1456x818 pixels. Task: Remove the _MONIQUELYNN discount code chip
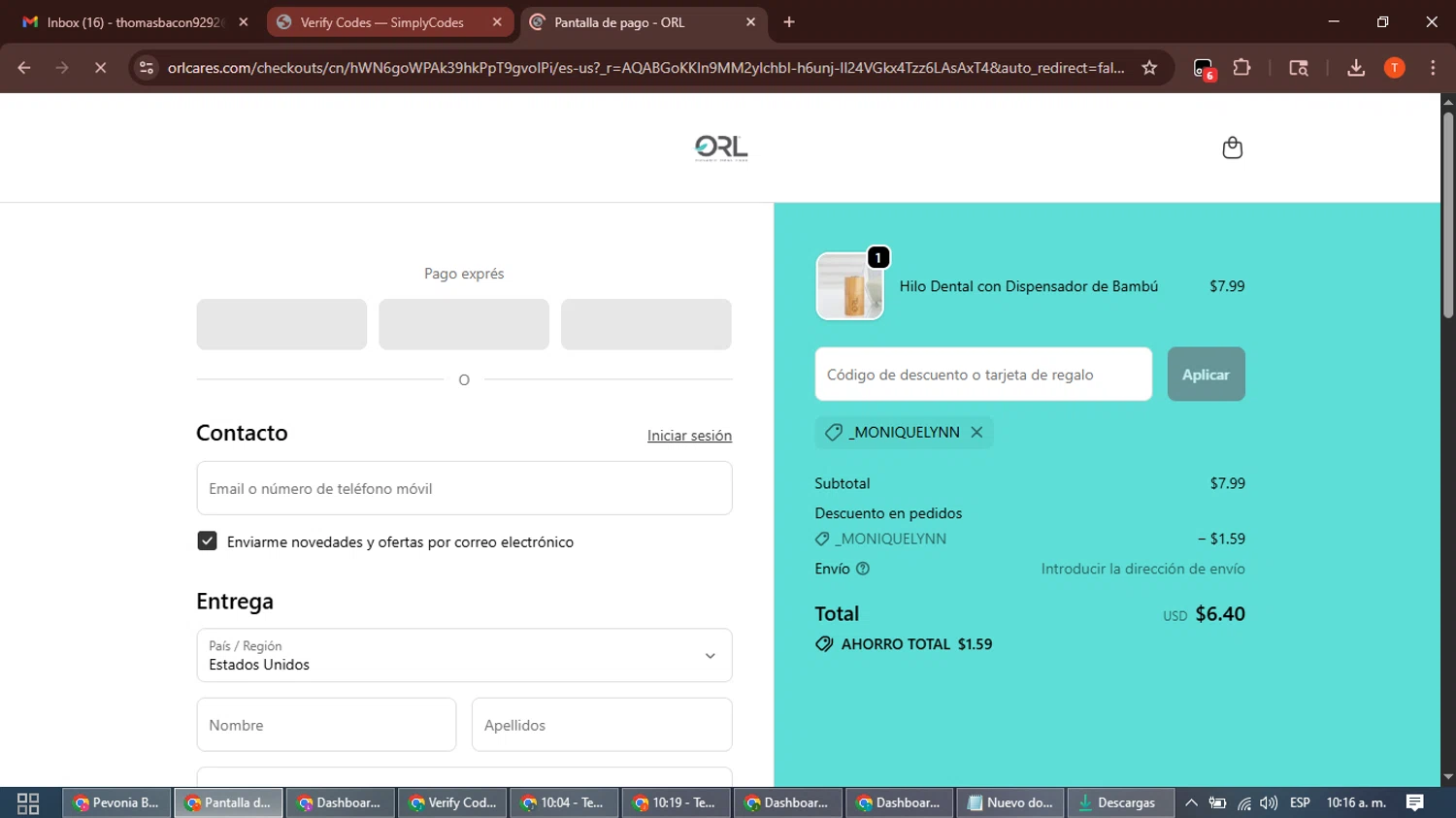tap(976, 433)
